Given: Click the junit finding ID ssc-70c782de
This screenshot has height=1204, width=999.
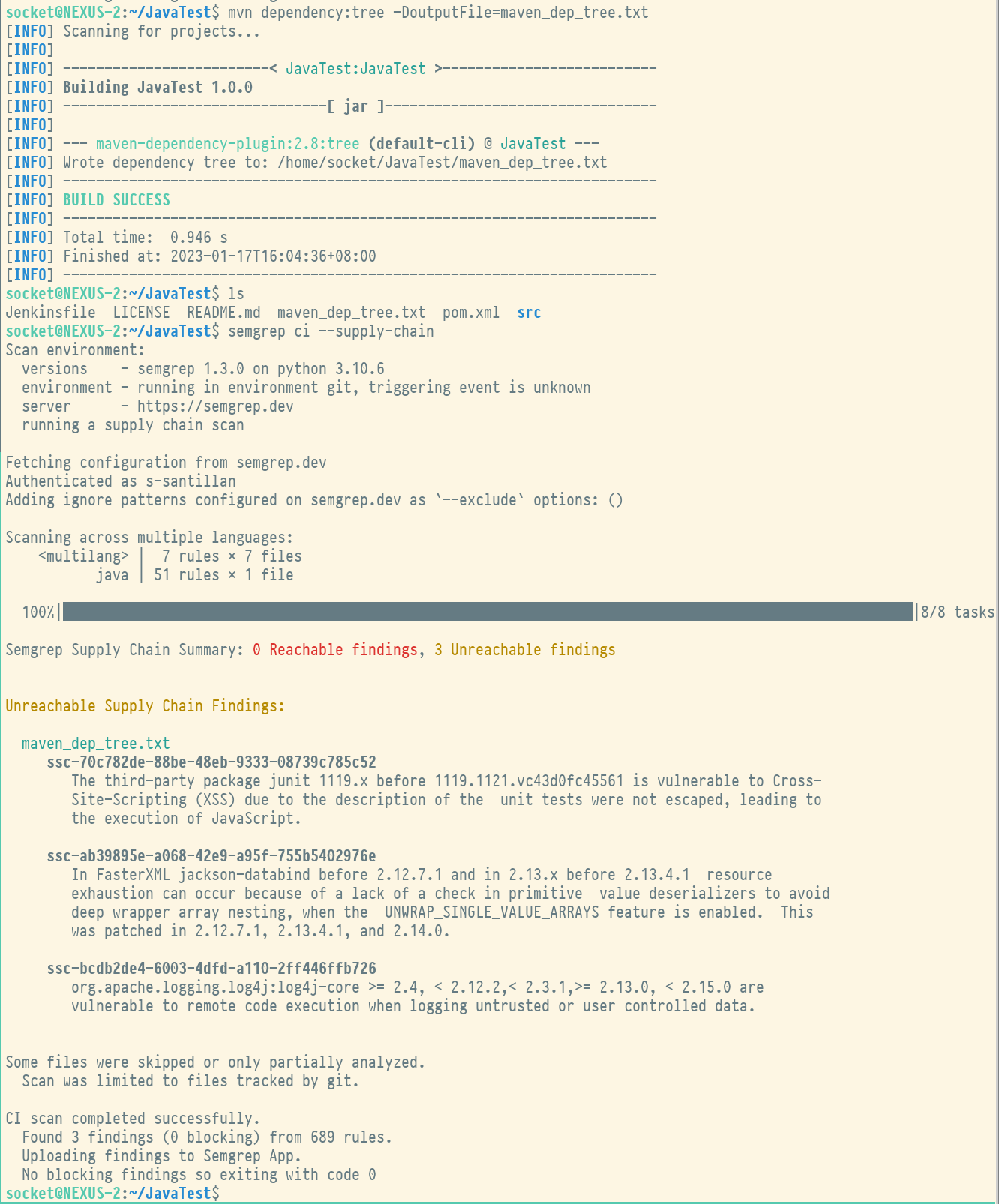Looking at the screenshot, I should tap(211, 762).
